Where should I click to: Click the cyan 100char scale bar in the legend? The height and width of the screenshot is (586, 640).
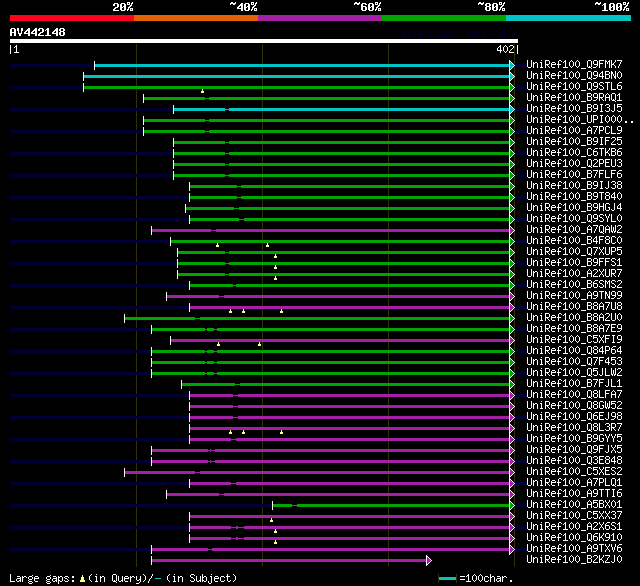447,578
